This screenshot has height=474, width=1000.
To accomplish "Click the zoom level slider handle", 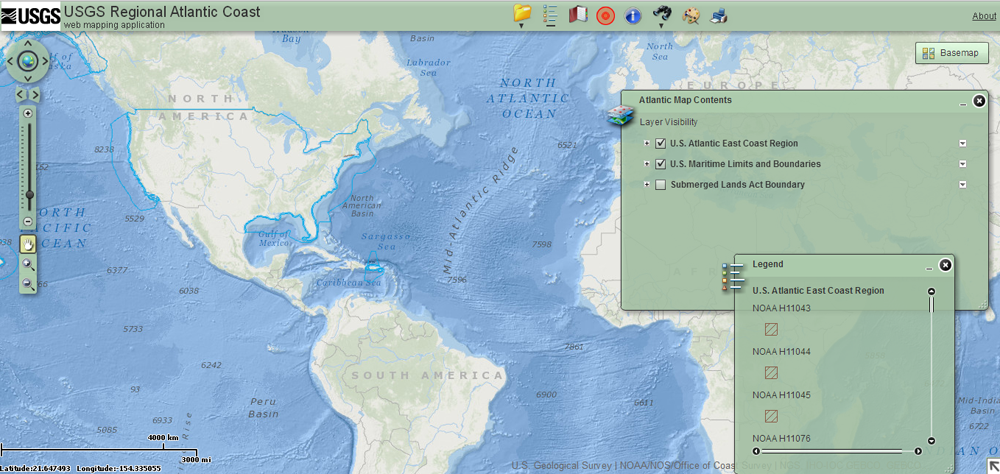I will pos(29,195).
